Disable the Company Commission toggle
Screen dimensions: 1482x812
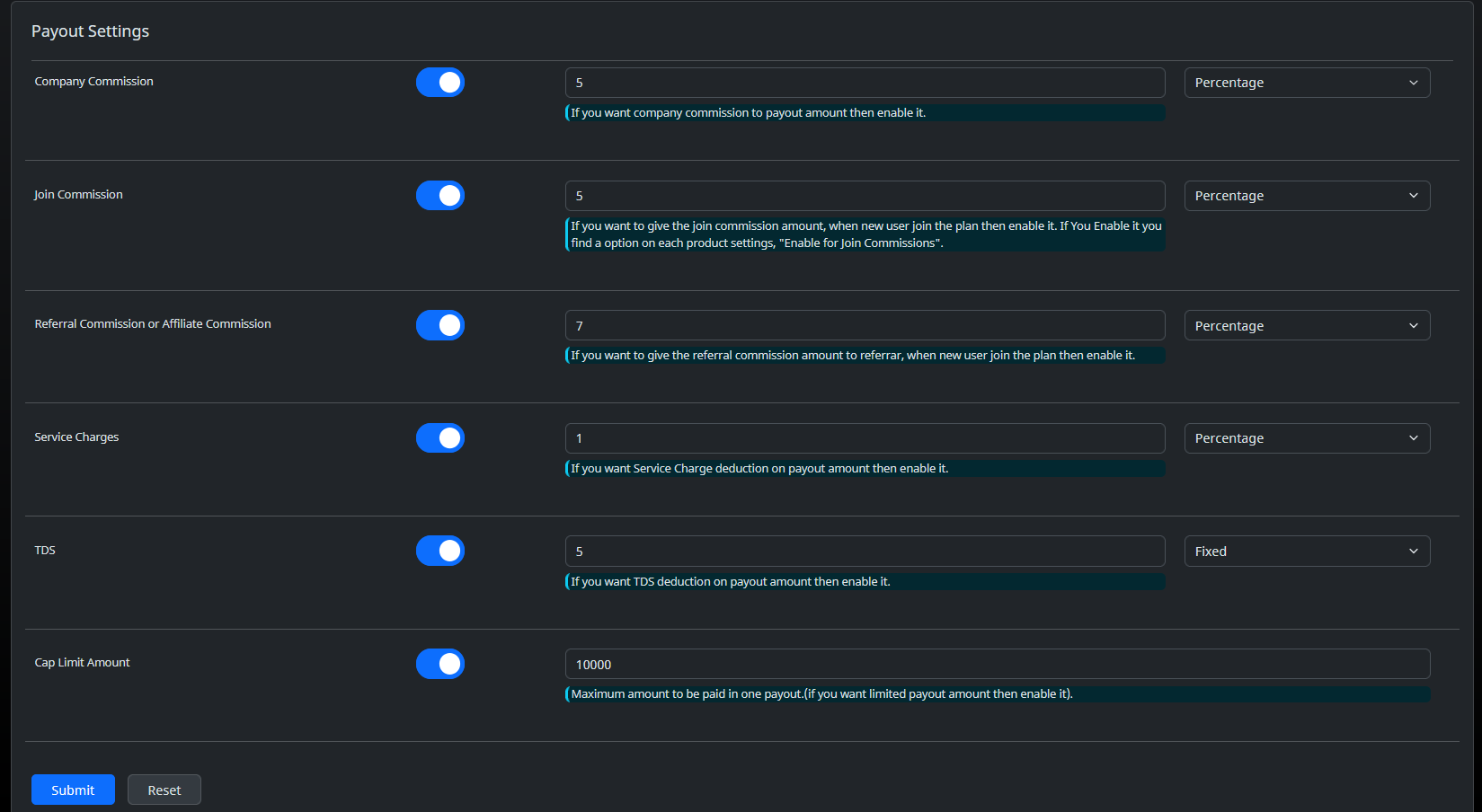tap(439, 82)
